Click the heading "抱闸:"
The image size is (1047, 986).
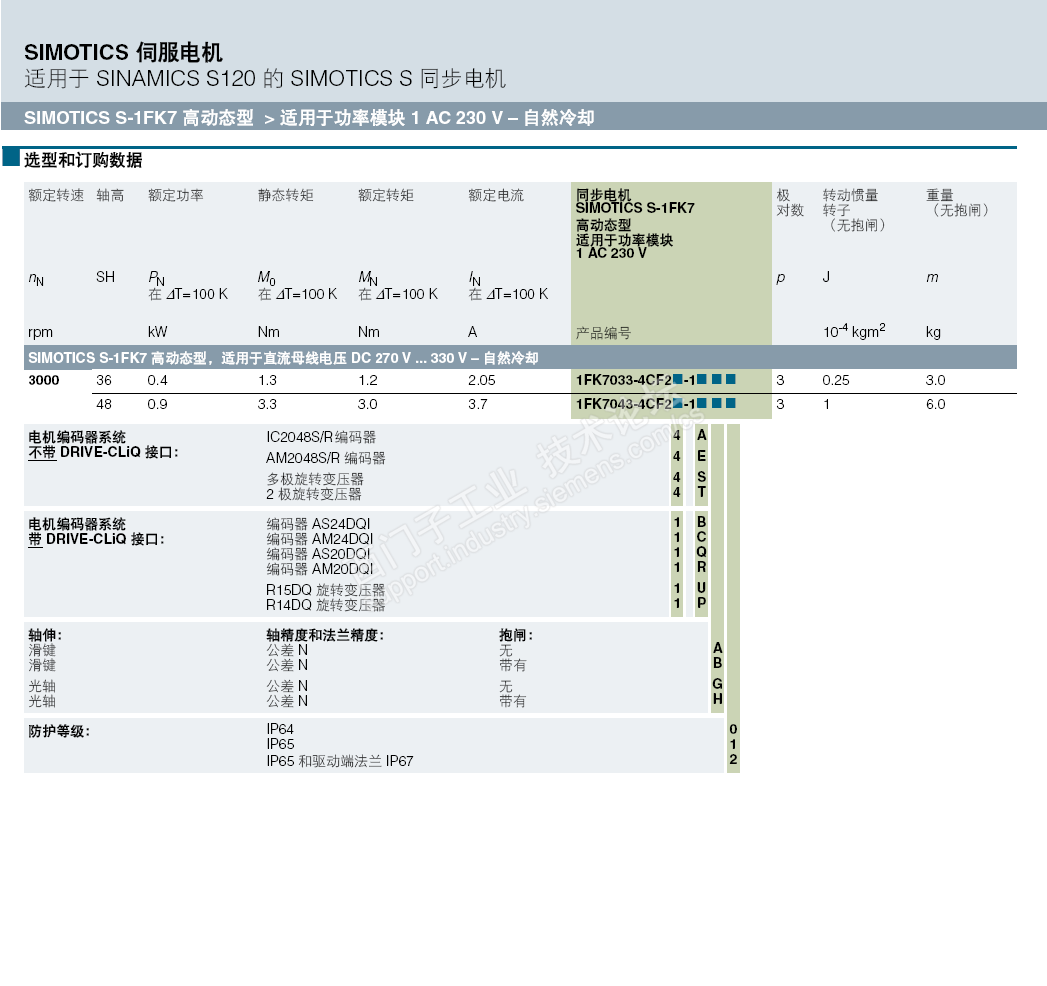pyautogui.click(x=516, y=635)
